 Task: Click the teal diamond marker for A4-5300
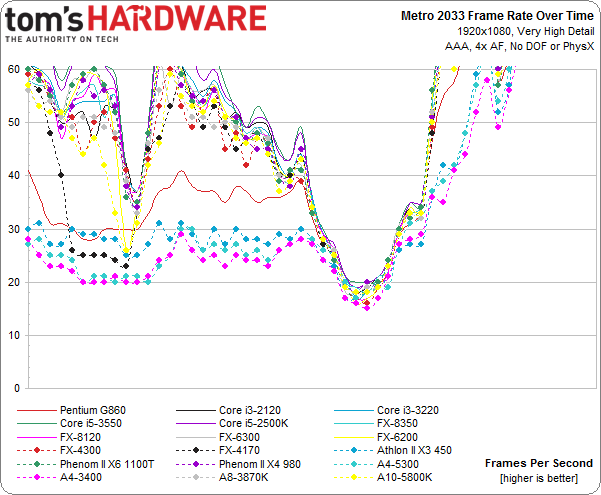point(354,464)
